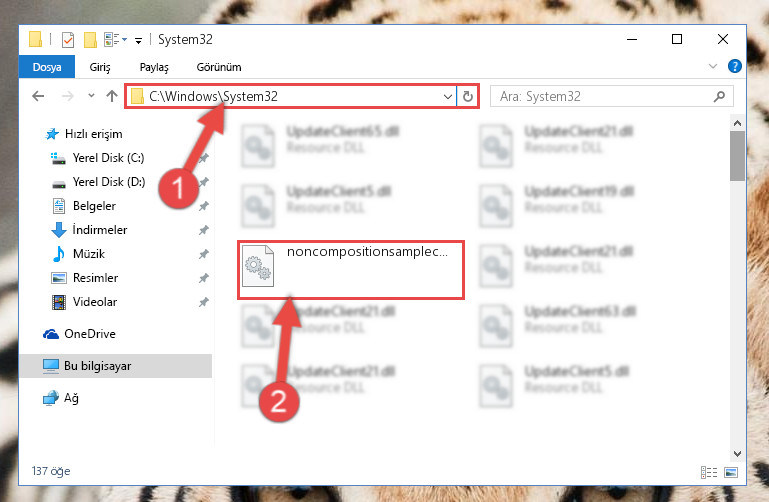769x502 pixels.
Task: Open Yerel Disk (C:) in sidebar
Action: point(108,158)
